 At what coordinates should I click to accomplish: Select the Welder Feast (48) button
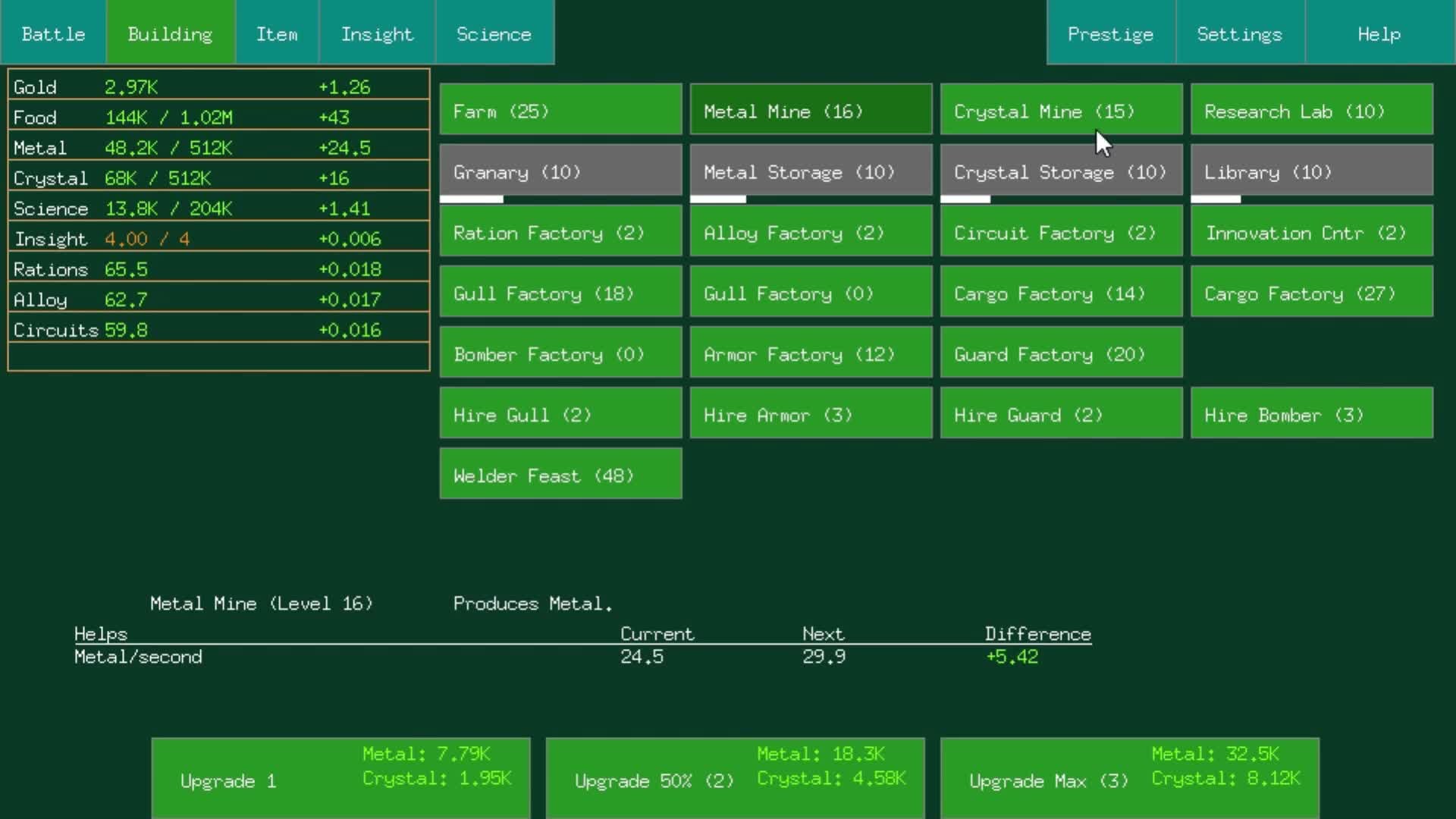[x=560, y=475]
